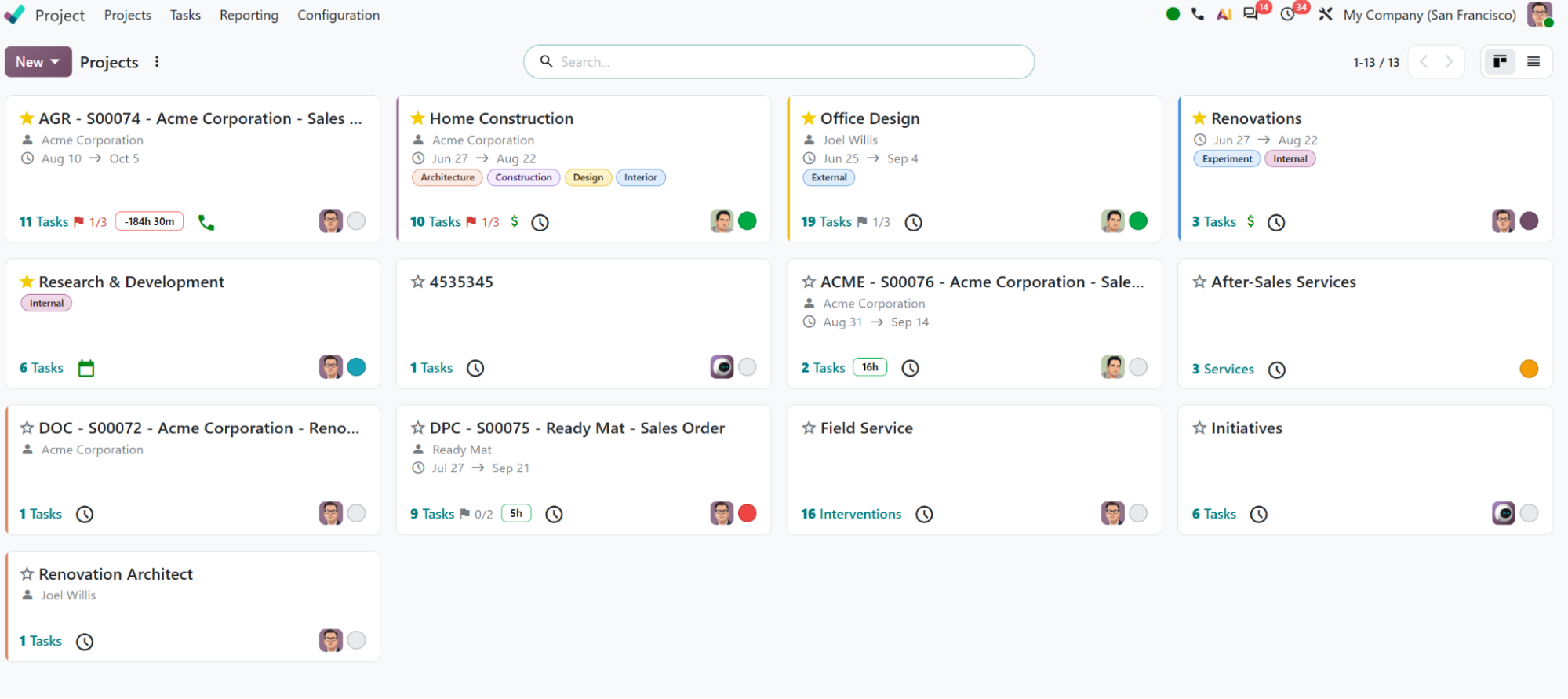The width and height of the screenshot is (1568, 699).
Task: Switch to List view
Action: [x=1533, y=62]
